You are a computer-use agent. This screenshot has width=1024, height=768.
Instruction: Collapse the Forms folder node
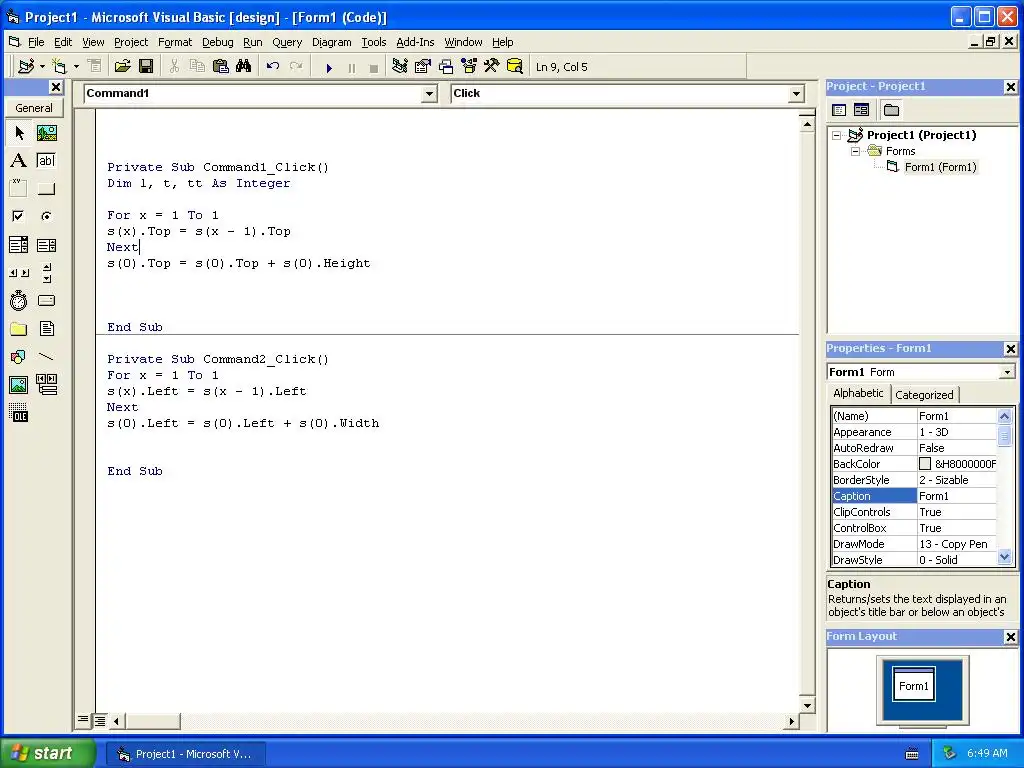point(856,152)
